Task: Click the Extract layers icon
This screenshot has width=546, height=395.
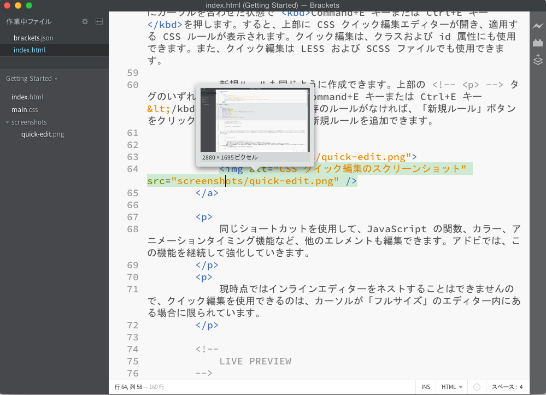Action: click(x=538, y=60)
